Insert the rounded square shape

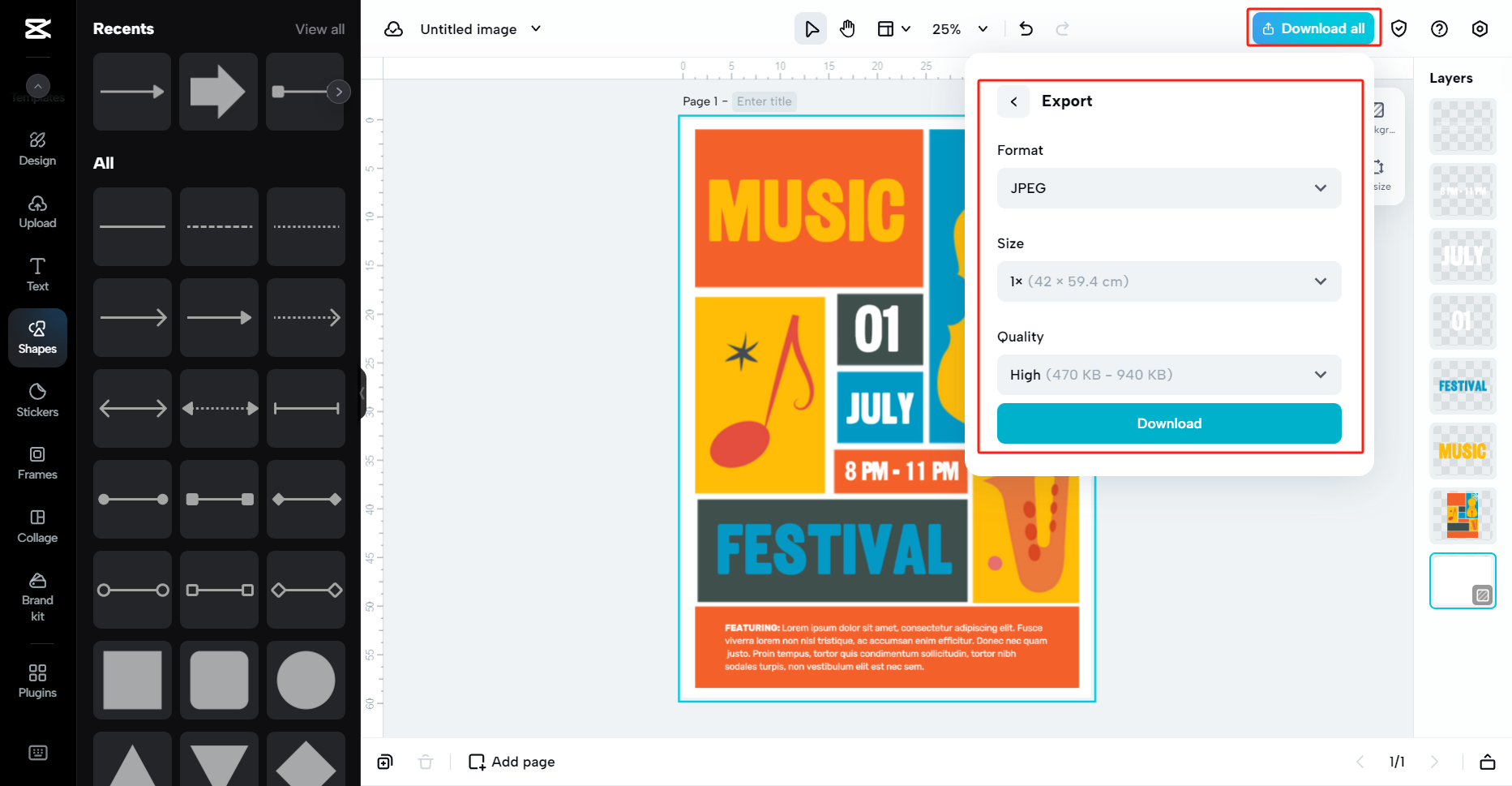[x=219, y=680]
